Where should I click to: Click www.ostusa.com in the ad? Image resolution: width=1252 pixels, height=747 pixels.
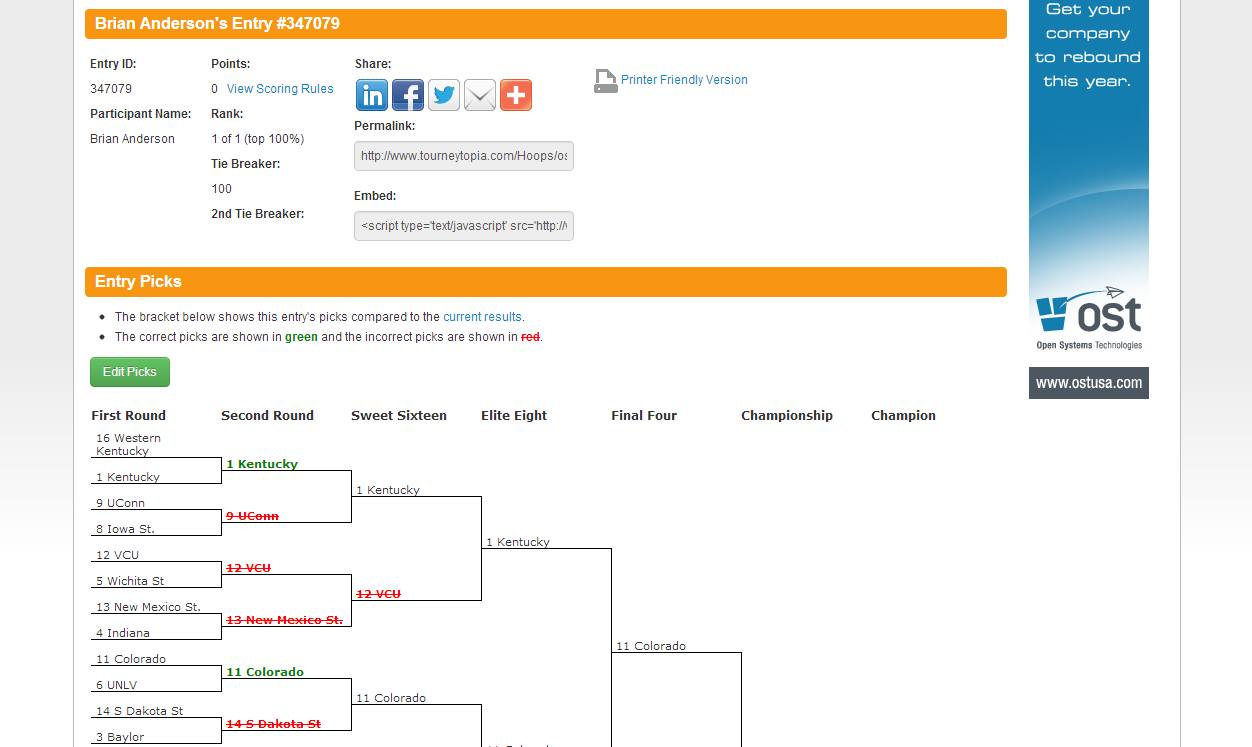[1089, 383]
